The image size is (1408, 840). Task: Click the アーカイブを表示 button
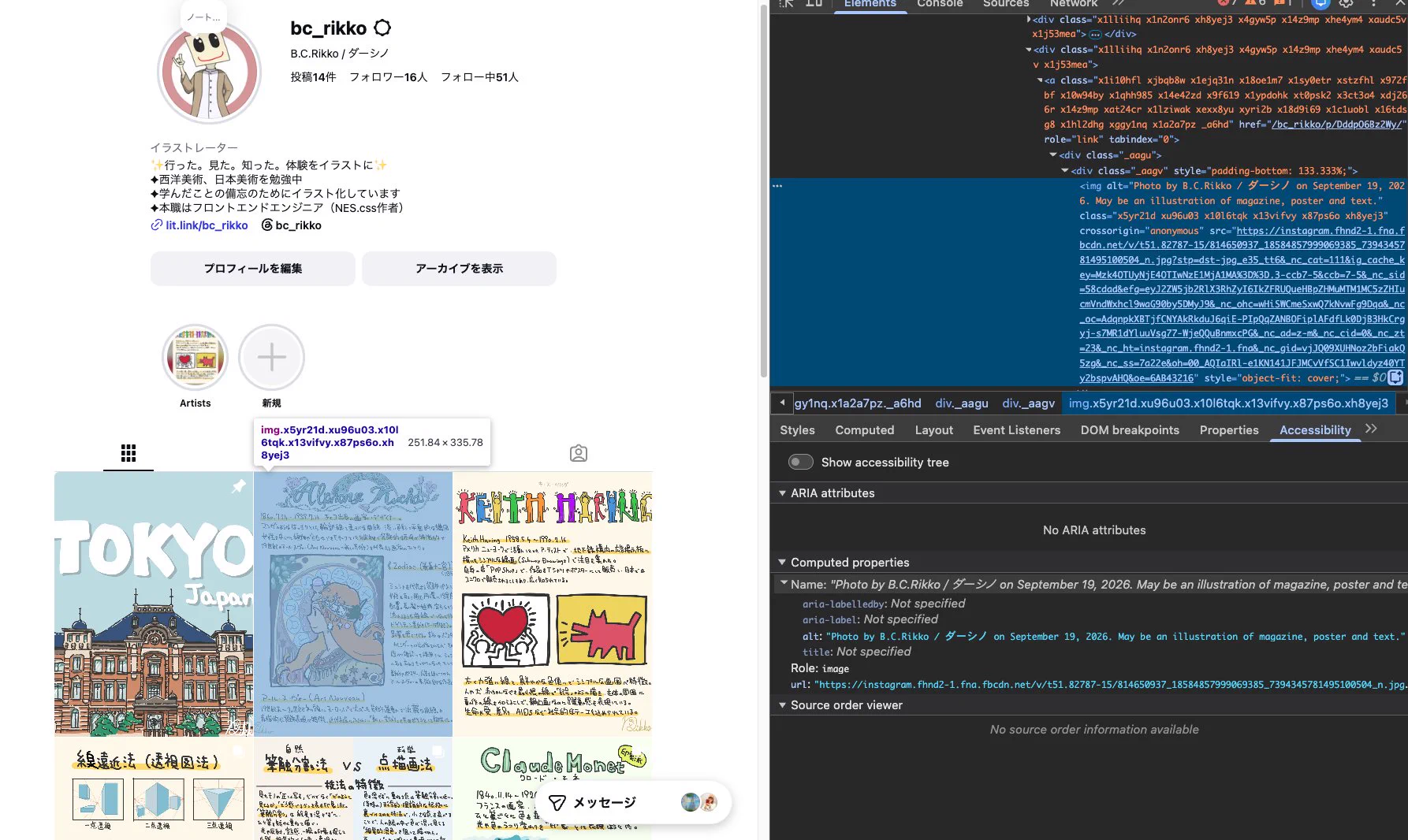tap(459, 269)
